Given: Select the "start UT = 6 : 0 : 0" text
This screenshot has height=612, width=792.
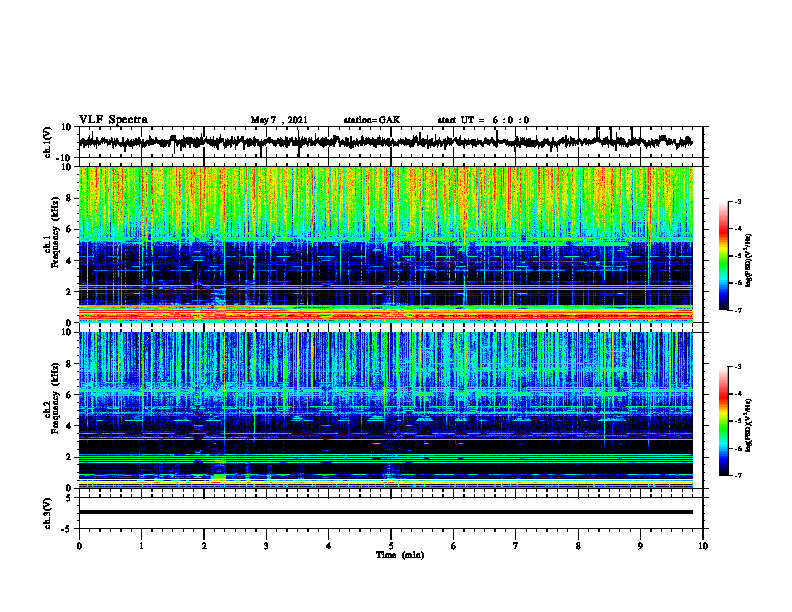Looking at the screenshot, I should point(483,120).
